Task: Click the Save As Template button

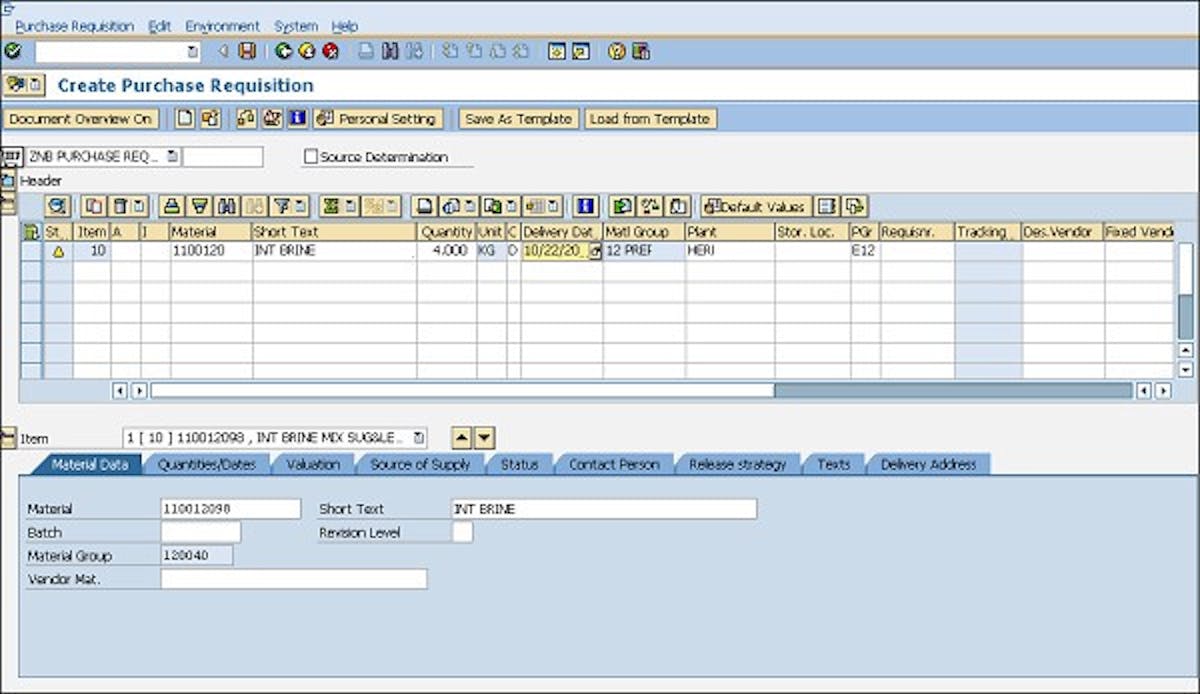Action: [x=518, y=119]
